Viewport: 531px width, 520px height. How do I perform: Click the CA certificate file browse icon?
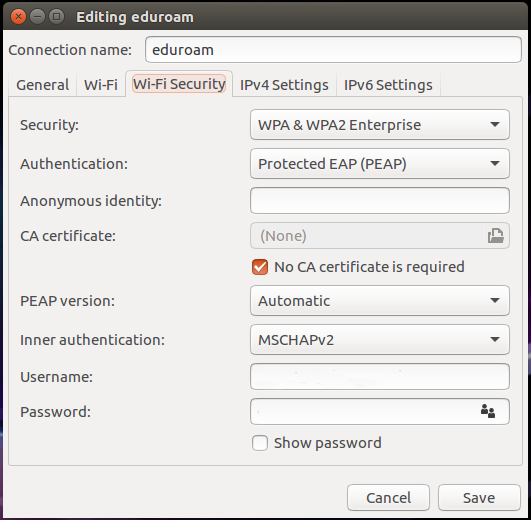[495, 236]
